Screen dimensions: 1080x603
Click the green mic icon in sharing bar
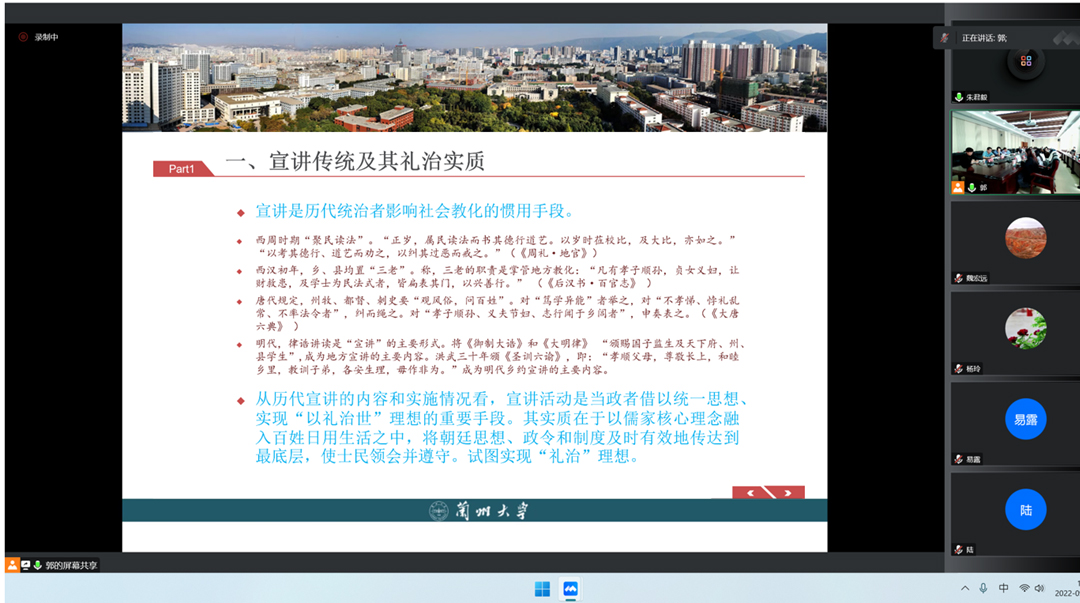(37, 565)
